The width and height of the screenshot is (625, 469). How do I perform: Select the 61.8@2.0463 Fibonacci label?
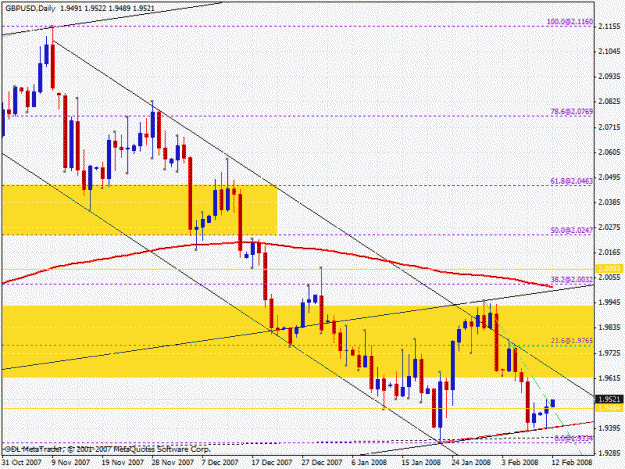pos(572,181)
